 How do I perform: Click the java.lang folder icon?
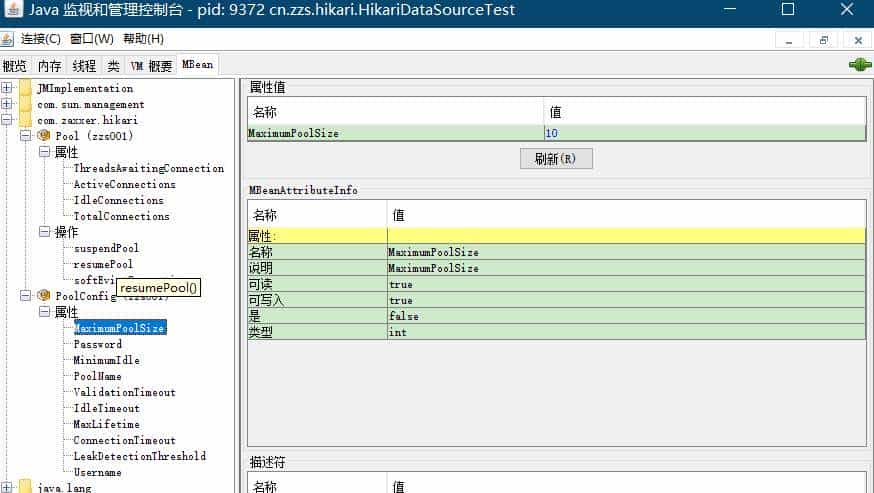tap(26, 487)
